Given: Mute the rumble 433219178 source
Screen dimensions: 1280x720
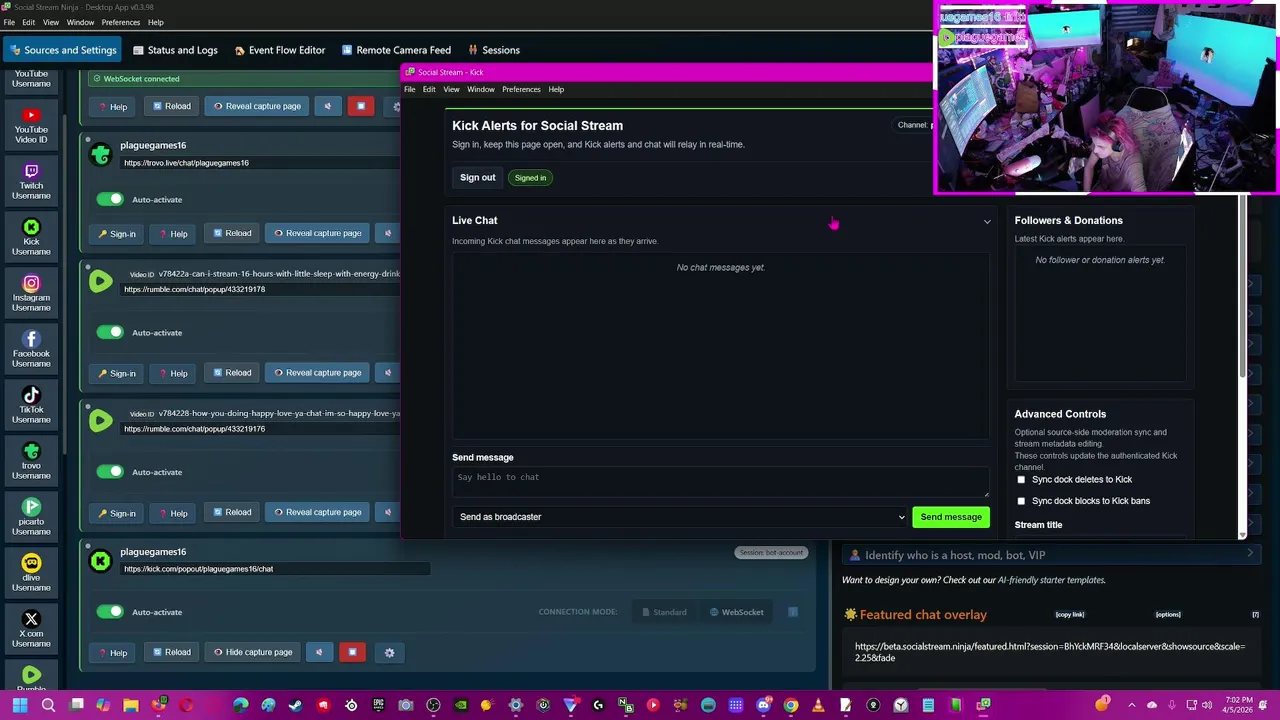Looking at the screenshot, I should tap(388, 373).
